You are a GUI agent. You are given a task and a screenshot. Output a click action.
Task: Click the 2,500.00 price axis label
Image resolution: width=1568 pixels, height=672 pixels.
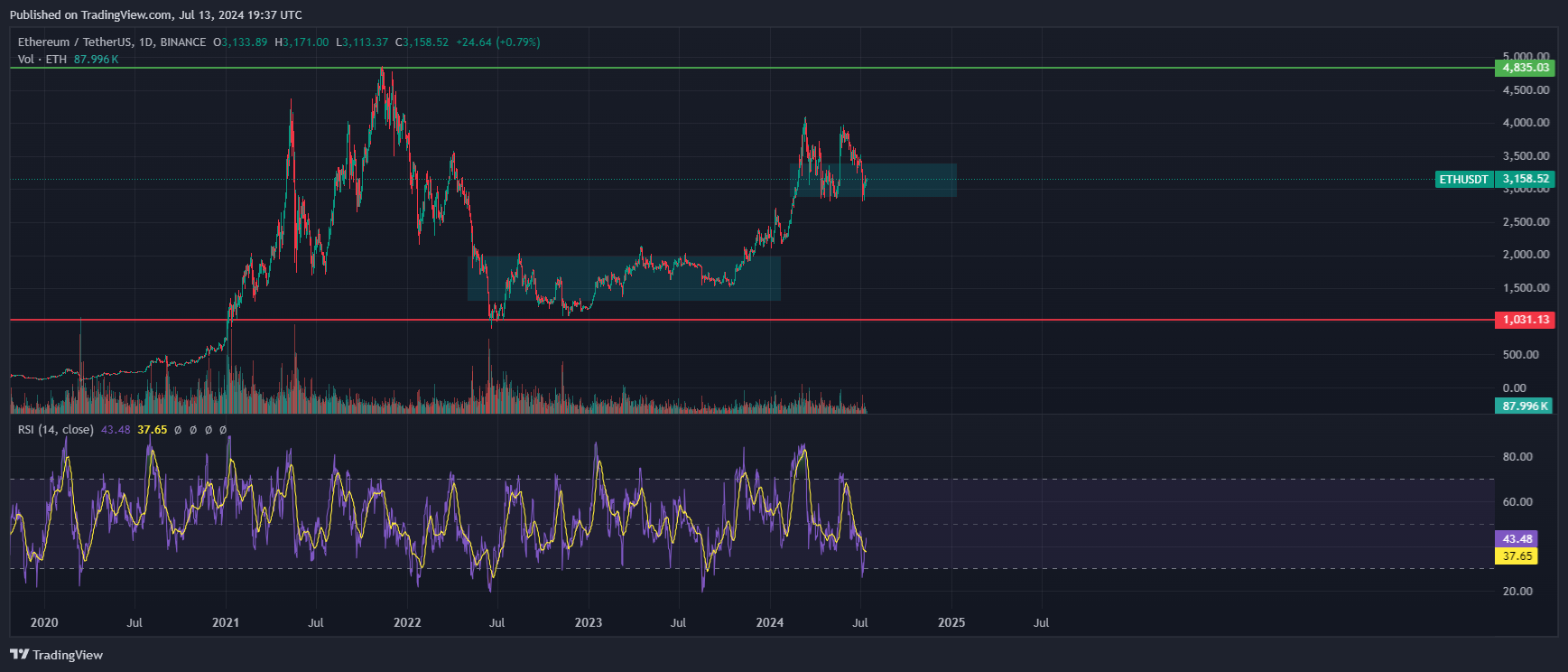click(x=1526, y=222)
